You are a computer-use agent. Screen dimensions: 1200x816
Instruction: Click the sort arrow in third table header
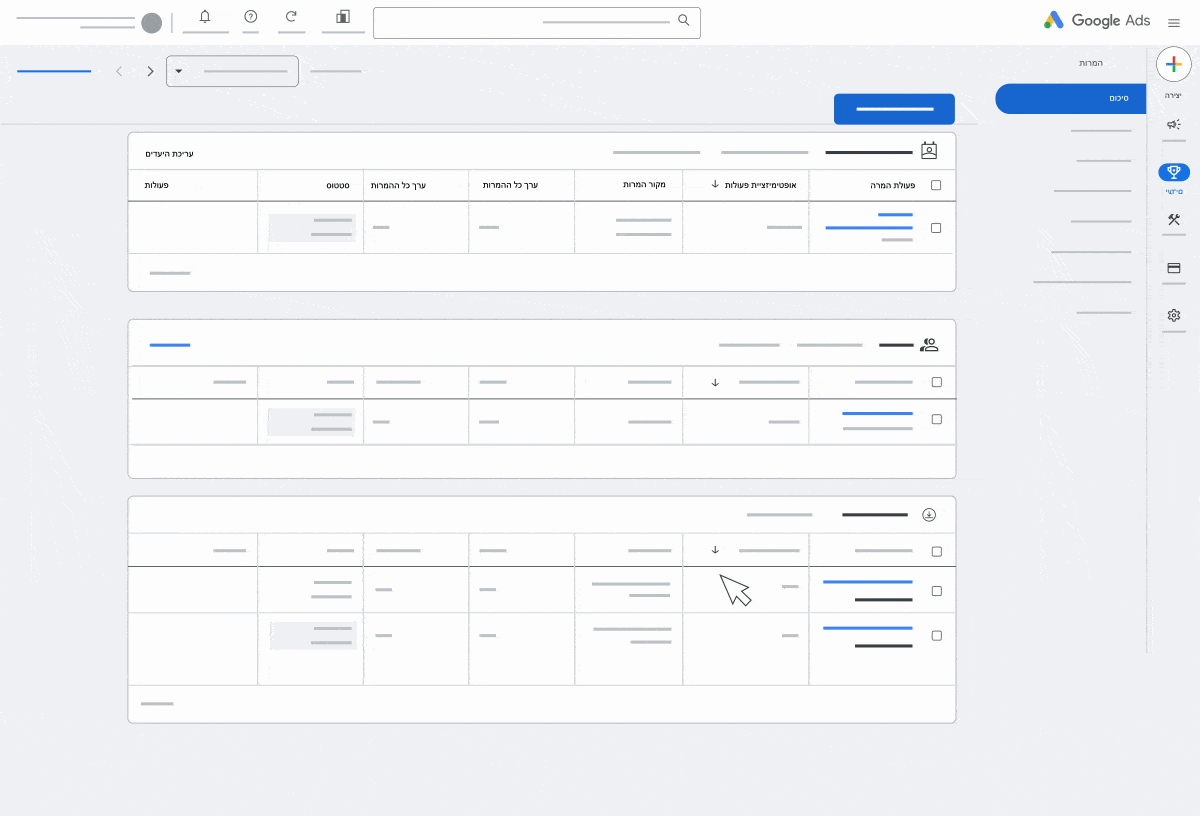(x=715, y=550)
